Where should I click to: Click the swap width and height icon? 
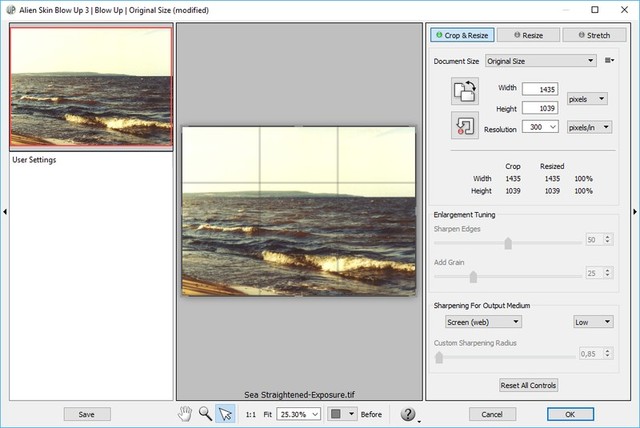click(x=465, y=92)
